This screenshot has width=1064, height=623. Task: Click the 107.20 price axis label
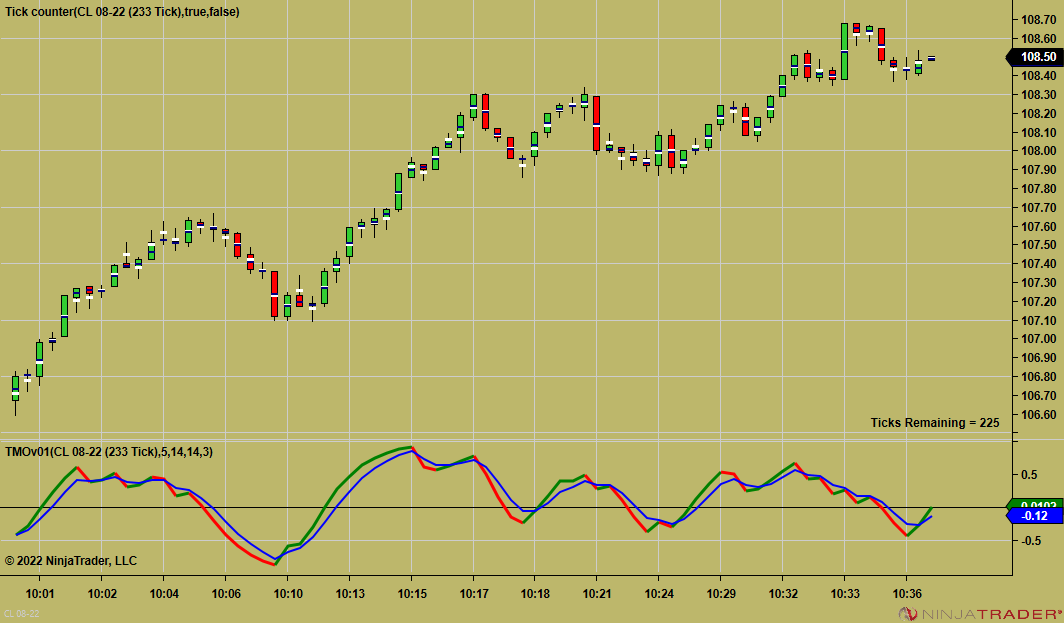(x=1038, y=301)
